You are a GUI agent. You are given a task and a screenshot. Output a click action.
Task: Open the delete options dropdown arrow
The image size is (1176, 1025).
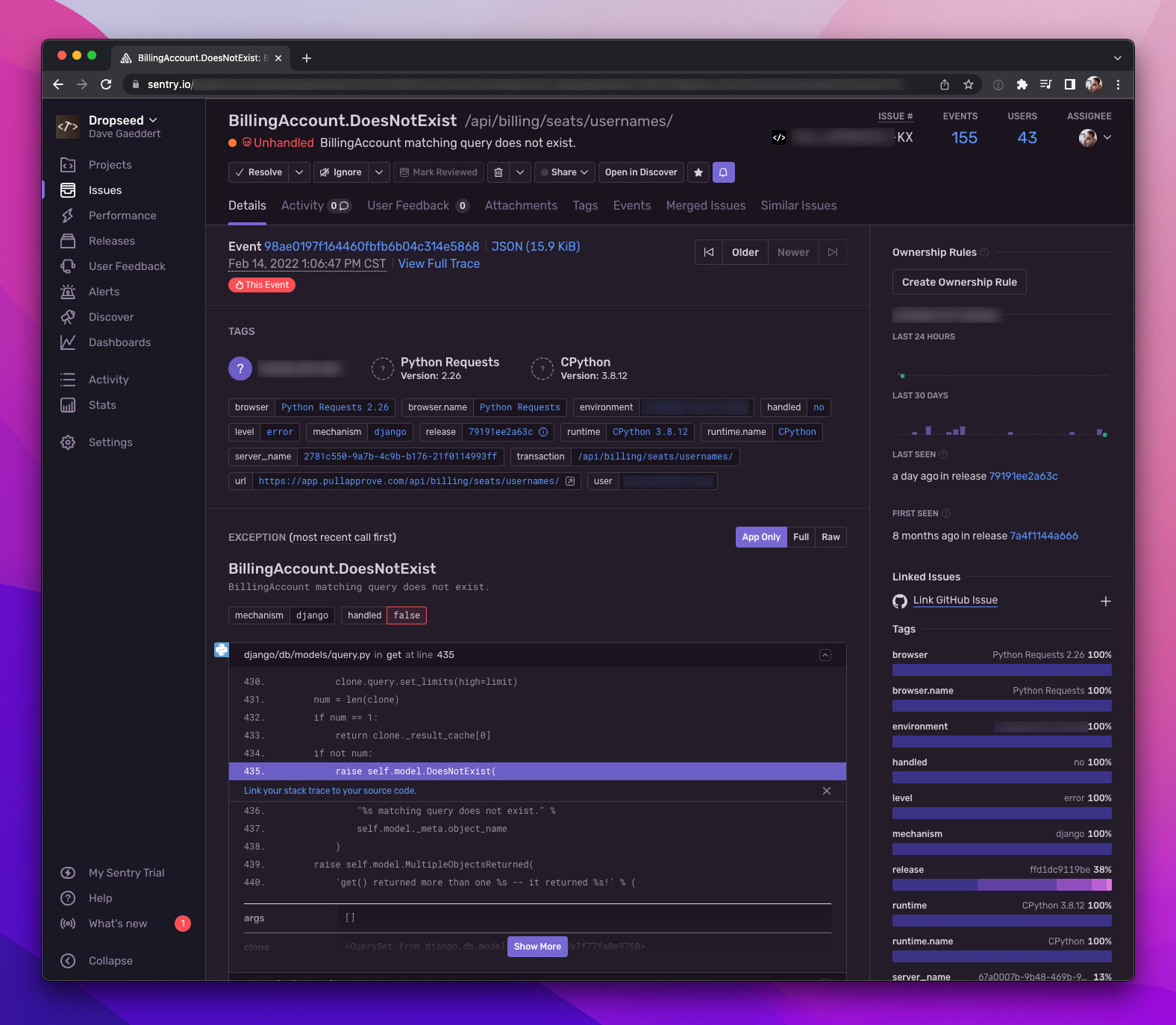tap(520, 172)
